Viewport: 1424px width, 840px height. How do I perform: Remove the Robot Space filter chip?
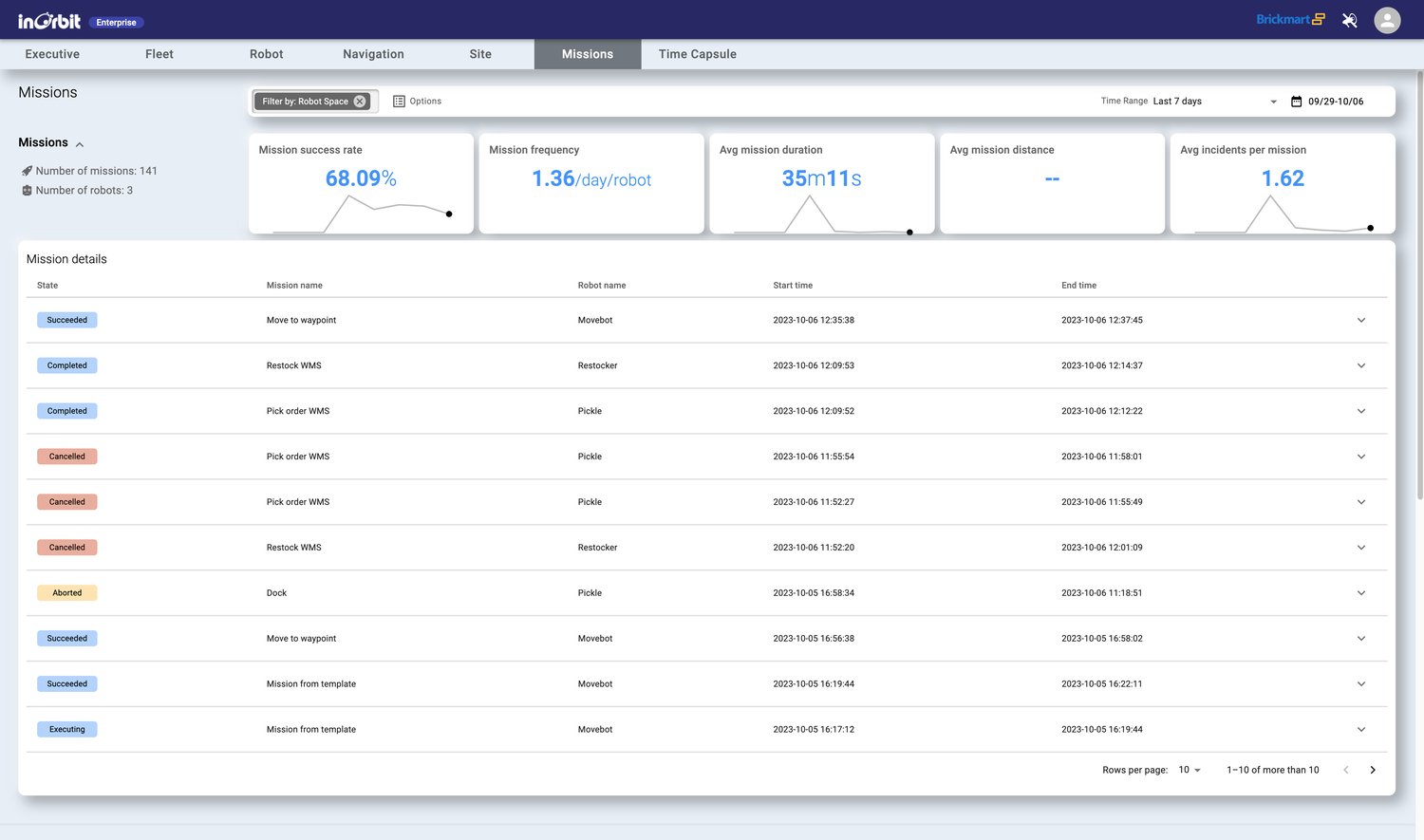(360, 102)
